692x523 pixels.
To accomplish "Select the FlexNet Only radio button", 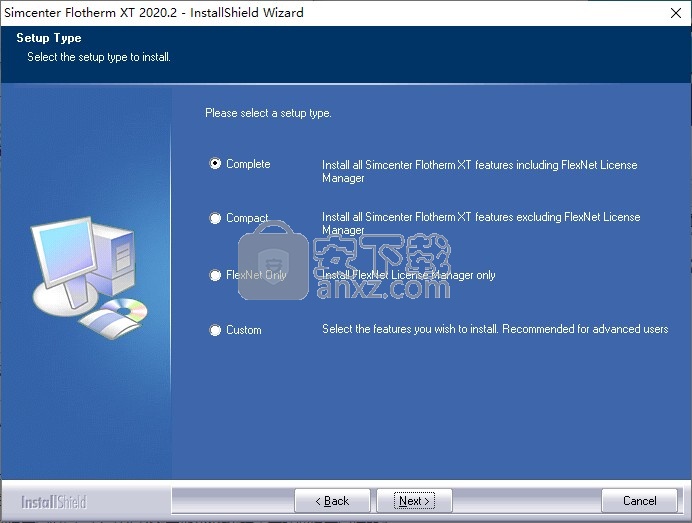I will [215, 275].
